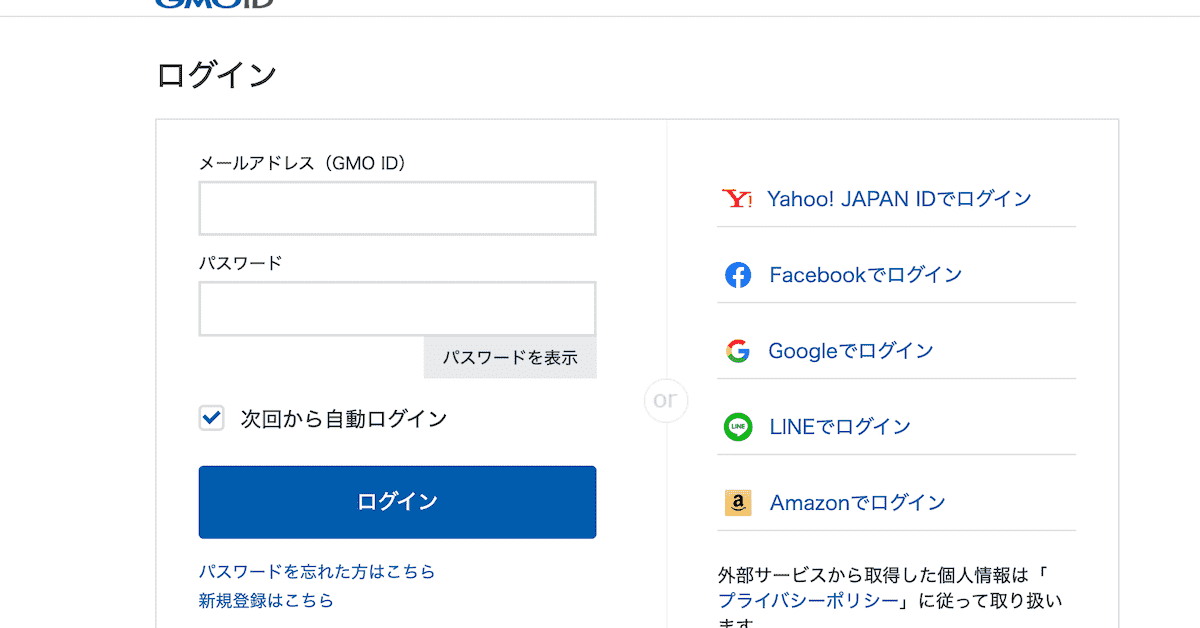The width and height of the screenshot is (1200, 628).
Task: Click the blue Facebook logo icon
Action: [738, 275]
